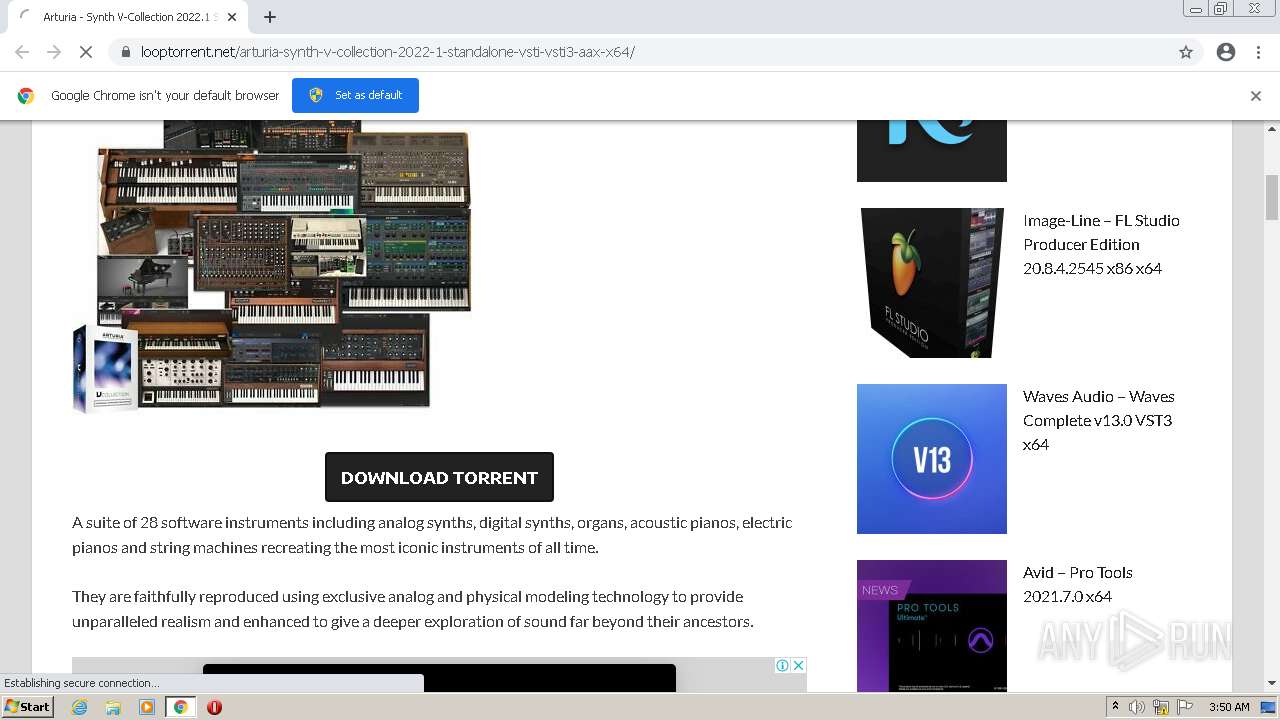Click the 3:50 AM taskbar clock
This screenshot has height=720, width=1280.
[1229, 707]
